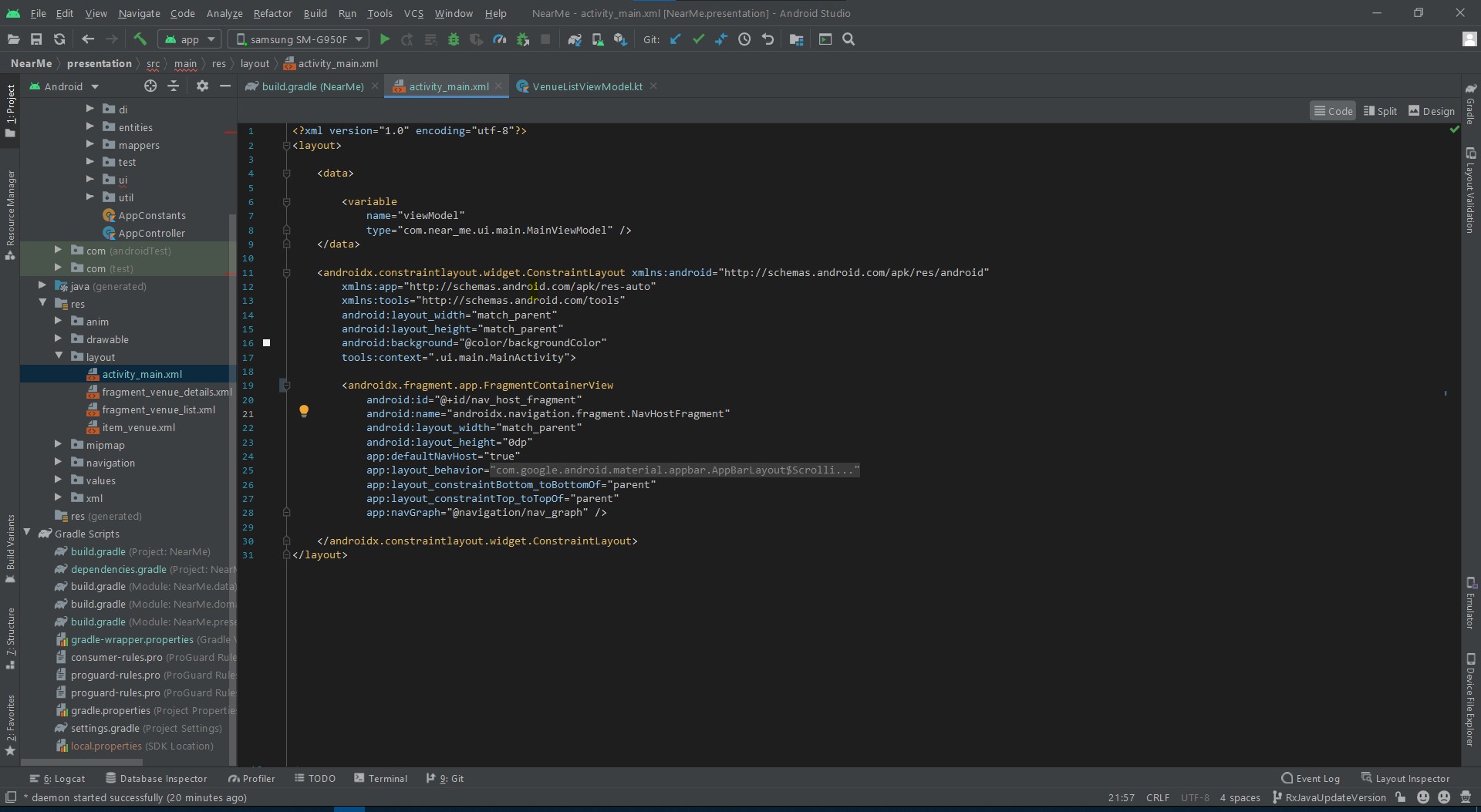Switch editor to Code view mode

pos(1333,111)
